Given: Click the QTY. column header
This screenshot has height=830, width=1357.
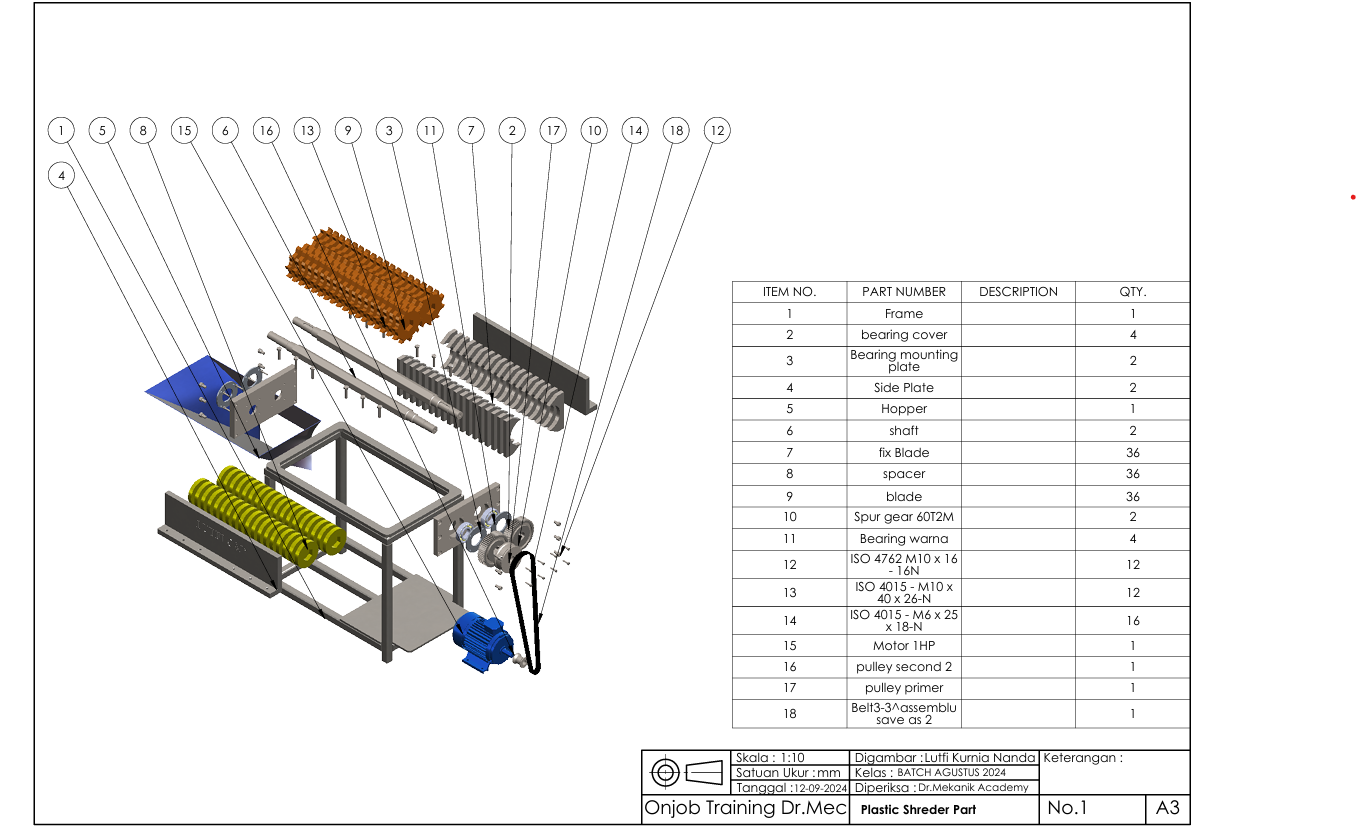Looking at the screenshot, I should [x=1131, y=291].
